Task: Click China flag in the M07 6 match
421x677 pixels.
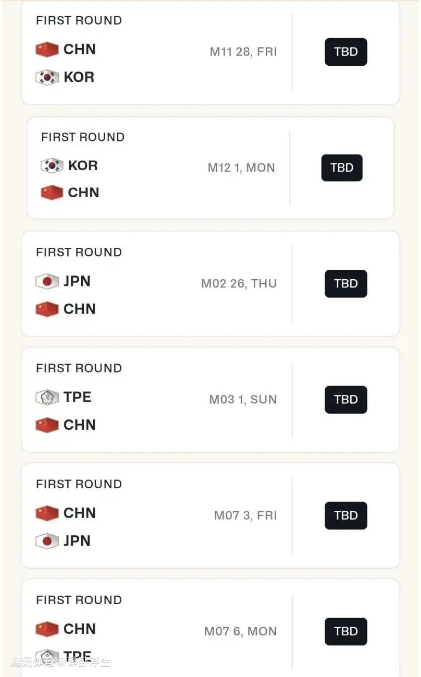Action: click(x=47, y=629)
